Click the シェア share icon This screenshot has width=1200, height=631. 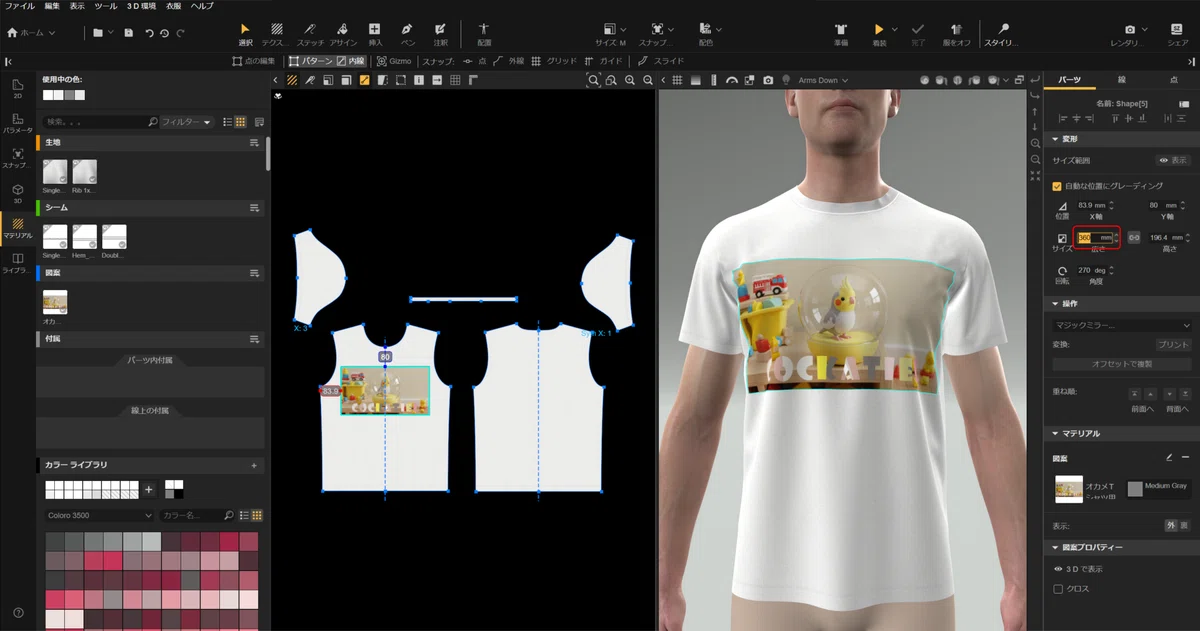(1178, 33)
